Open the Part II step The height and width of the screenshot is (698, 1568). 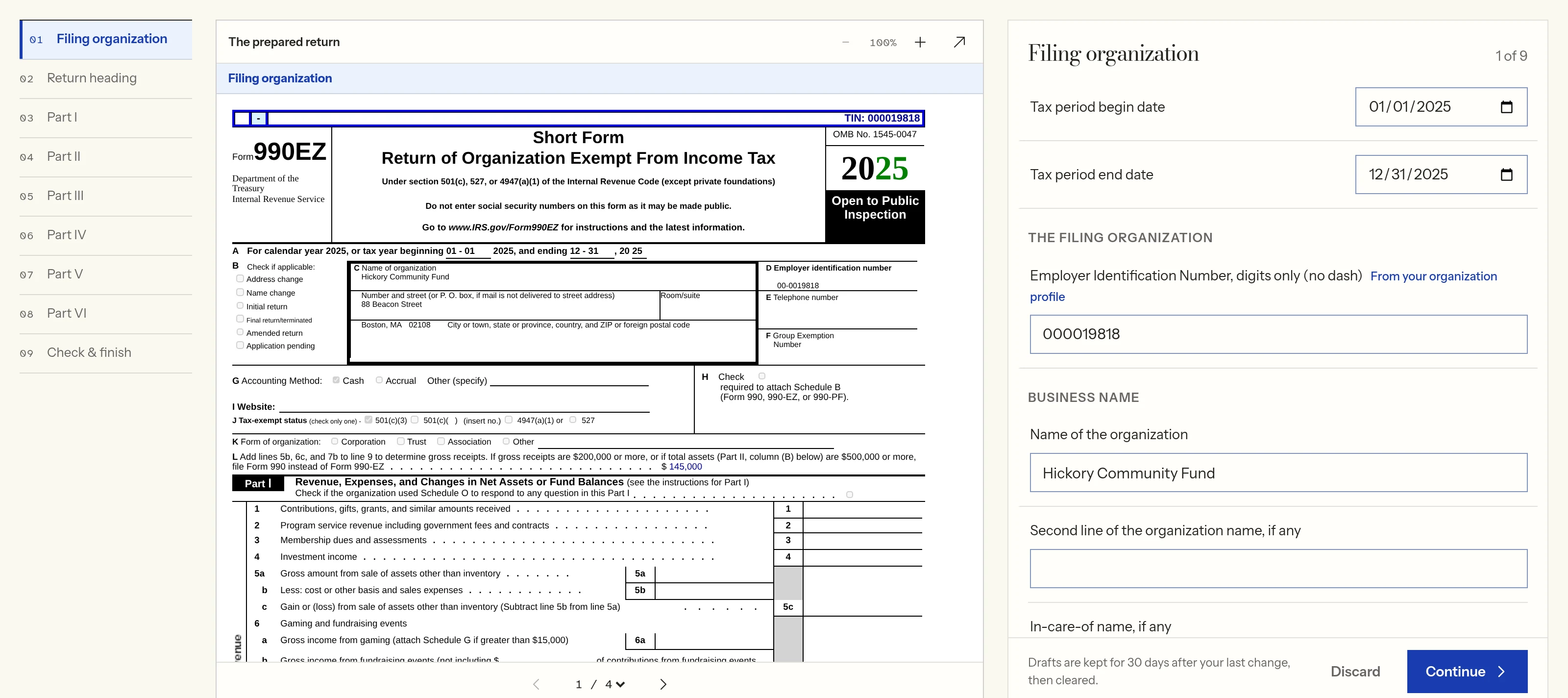106,156
